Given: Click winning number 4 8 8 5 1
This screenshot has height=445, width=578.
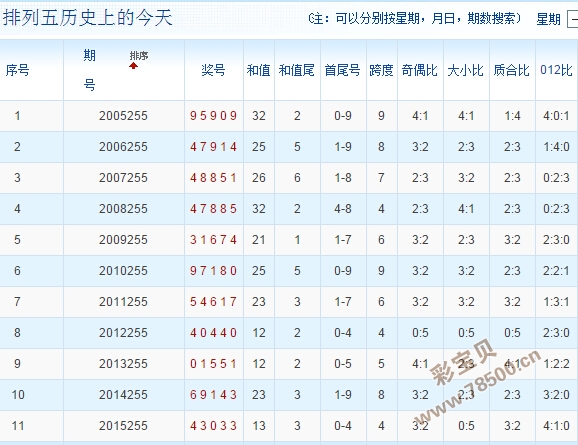Looking at the screenshot, I should click(213, 178).
